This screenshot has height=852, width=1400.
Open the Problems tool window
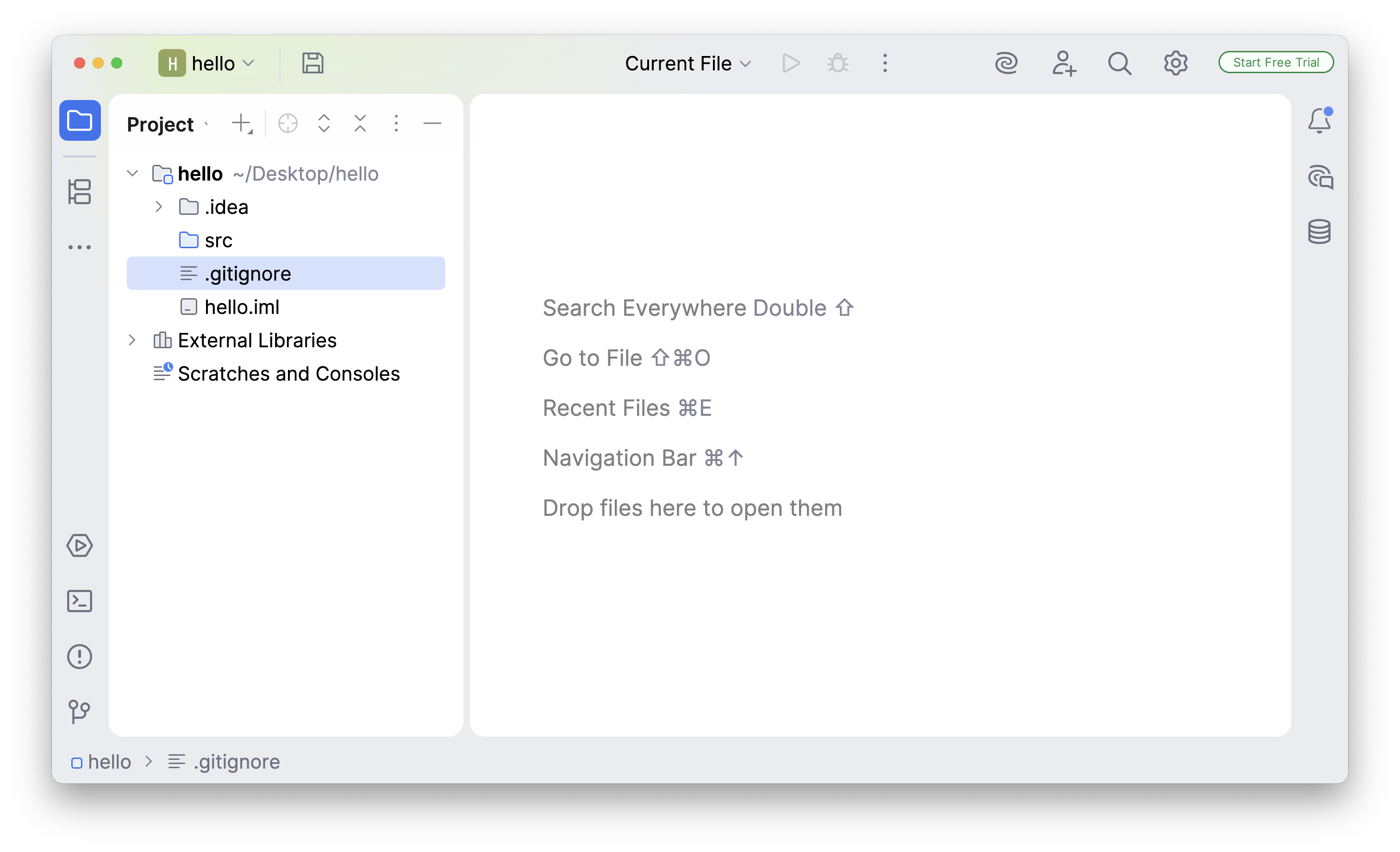[80, 657]
